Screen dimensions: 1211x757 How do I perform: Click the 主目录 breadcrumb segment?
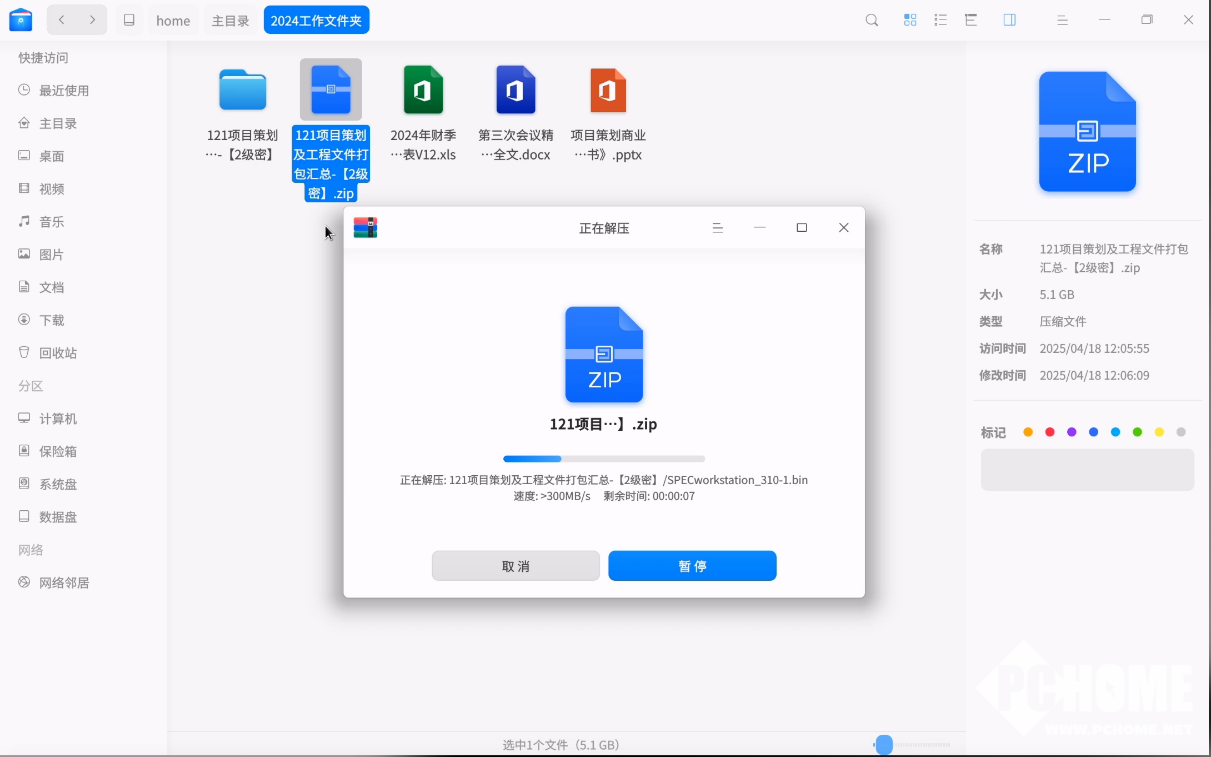pyautogui.click(x=230, y=20)
